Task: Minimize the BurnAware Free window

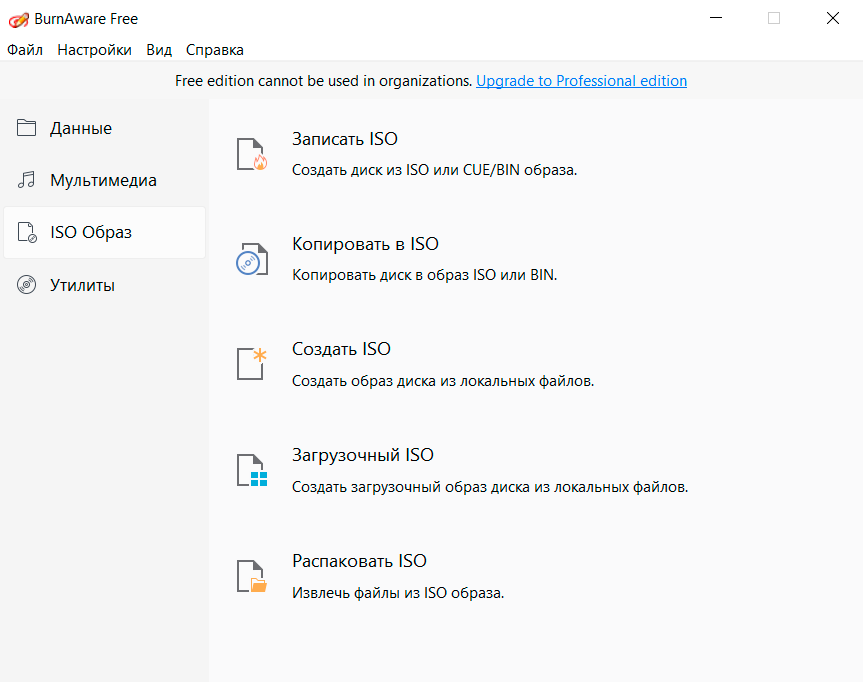Action: (716, 18)
